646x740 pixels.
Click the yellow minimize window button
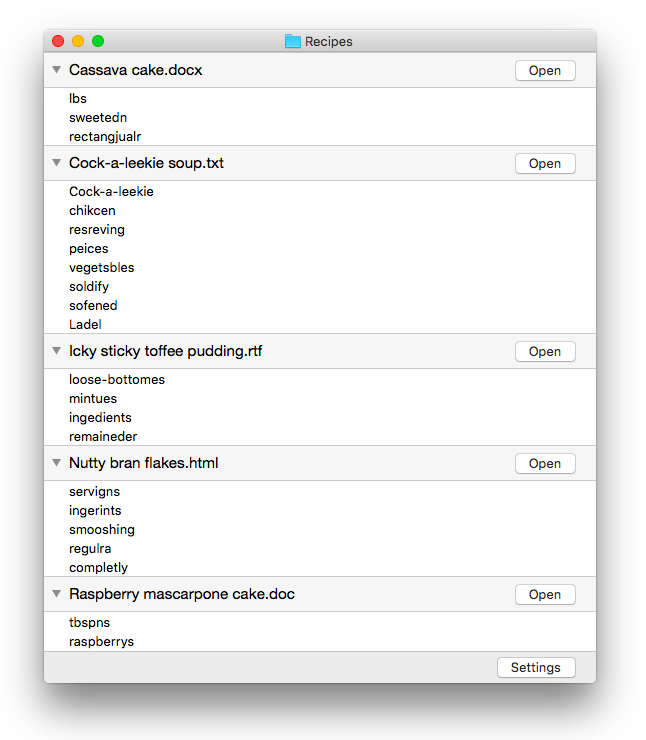coord(78,41)
